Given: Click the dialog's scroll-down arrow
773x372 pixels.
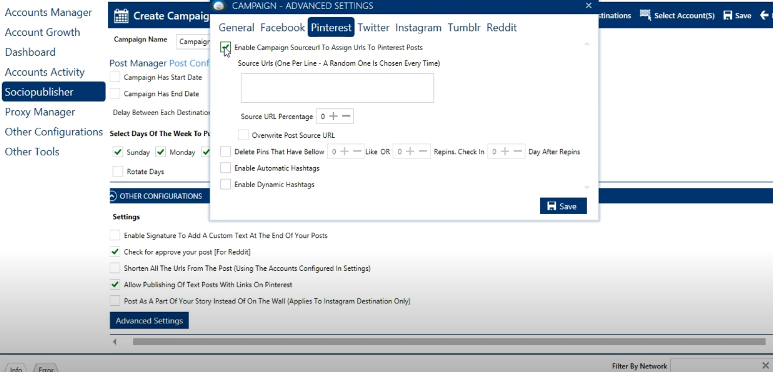Looking at the screenshot, I should 587,187.
